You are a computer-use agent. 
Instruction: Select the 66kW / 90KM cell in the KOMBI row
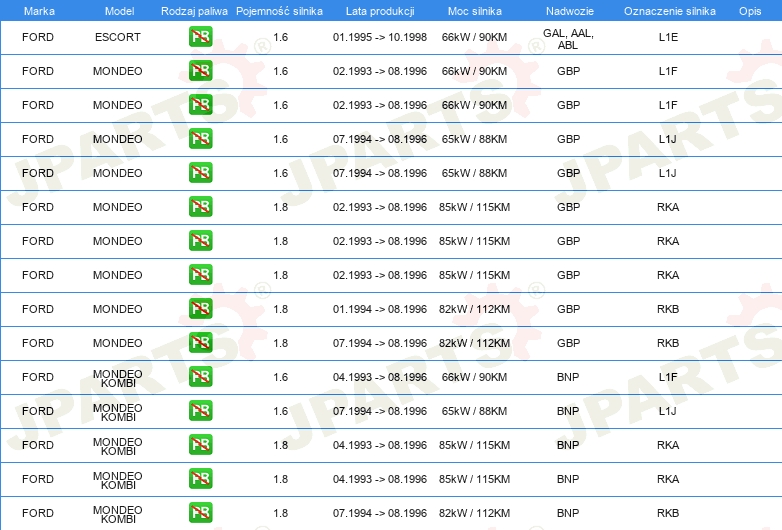point(474,377)
